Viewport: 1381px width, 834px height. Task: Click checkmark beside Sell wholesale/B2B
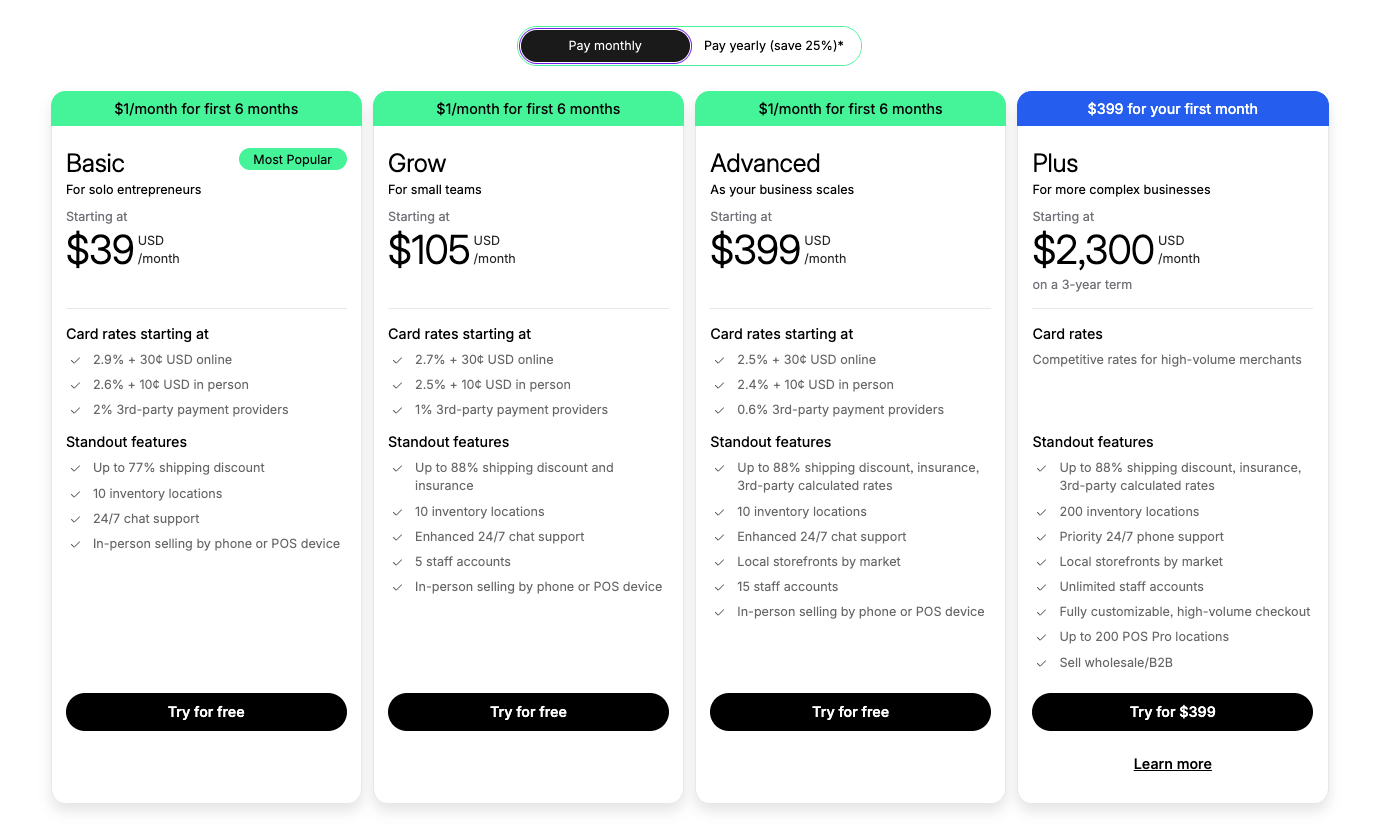tap(1041, 663)
